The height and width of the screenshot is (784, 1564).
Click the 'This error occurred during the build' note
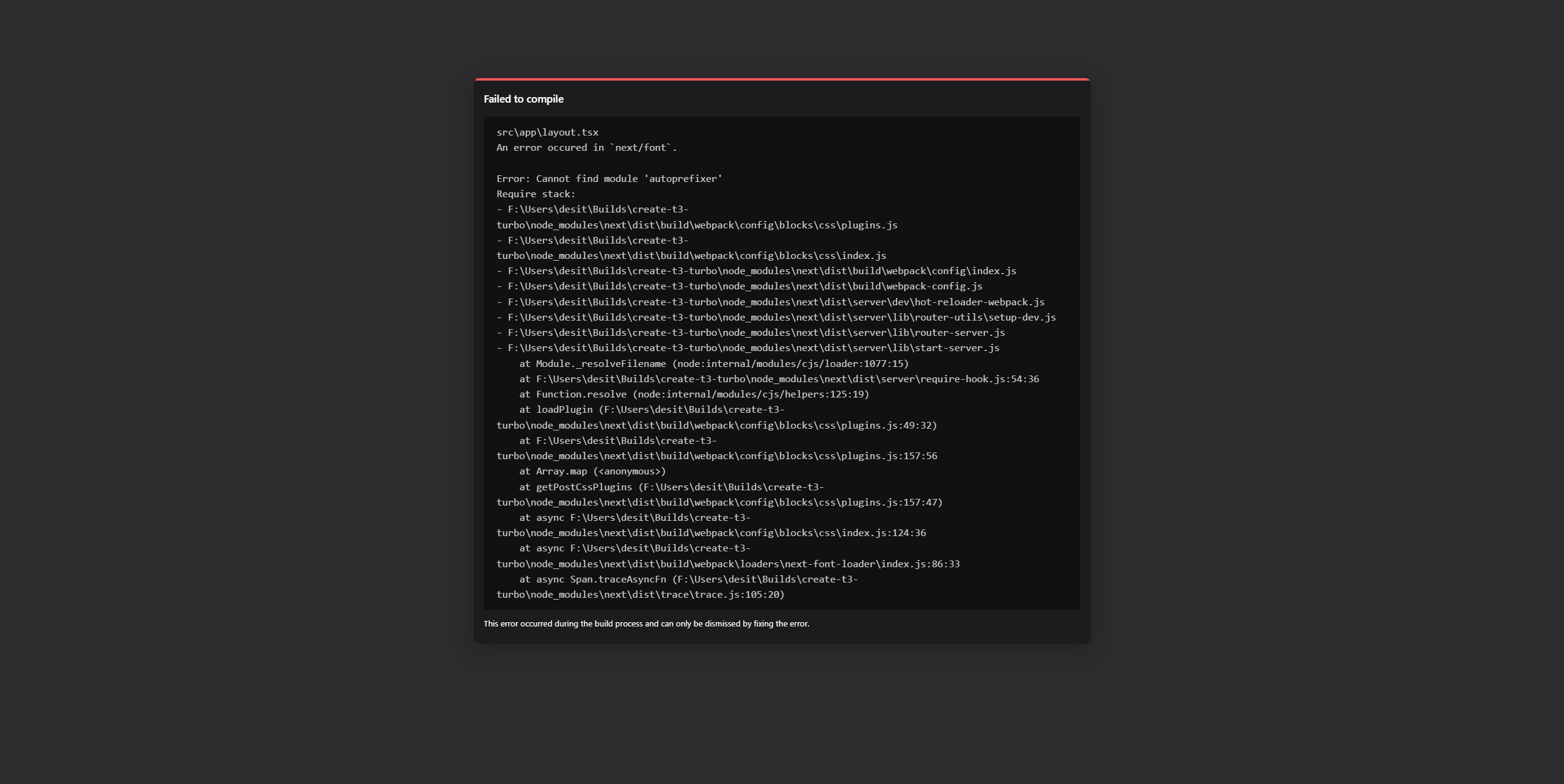point(646,624)
